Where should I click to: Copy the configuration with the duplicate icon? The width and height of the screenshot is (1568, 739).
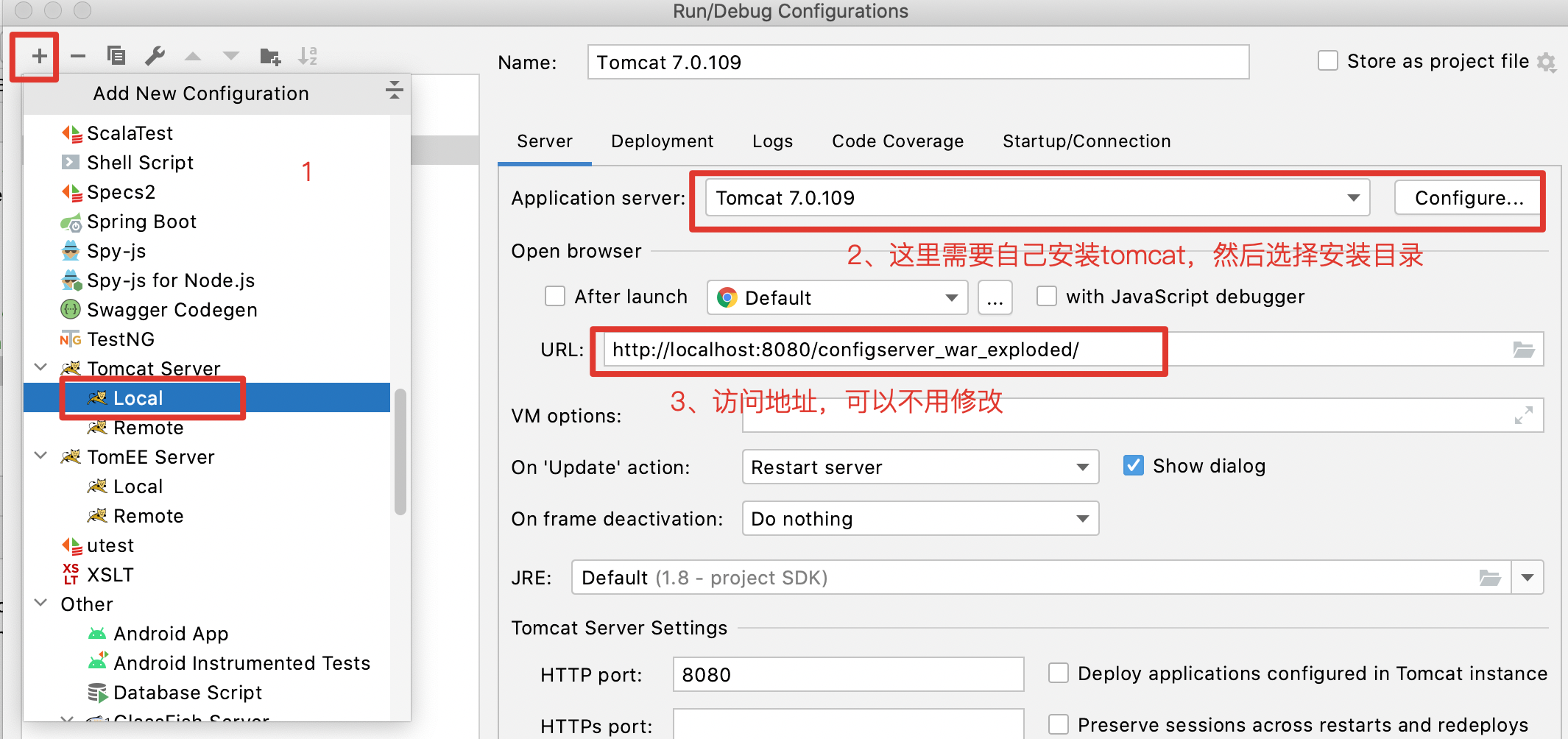[116, 56]
